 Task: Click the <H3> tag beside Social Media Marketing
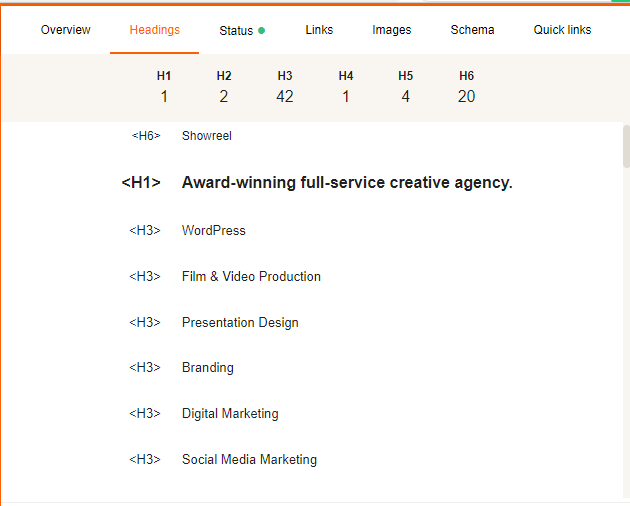pyautogui.click(x=145, y=459)
